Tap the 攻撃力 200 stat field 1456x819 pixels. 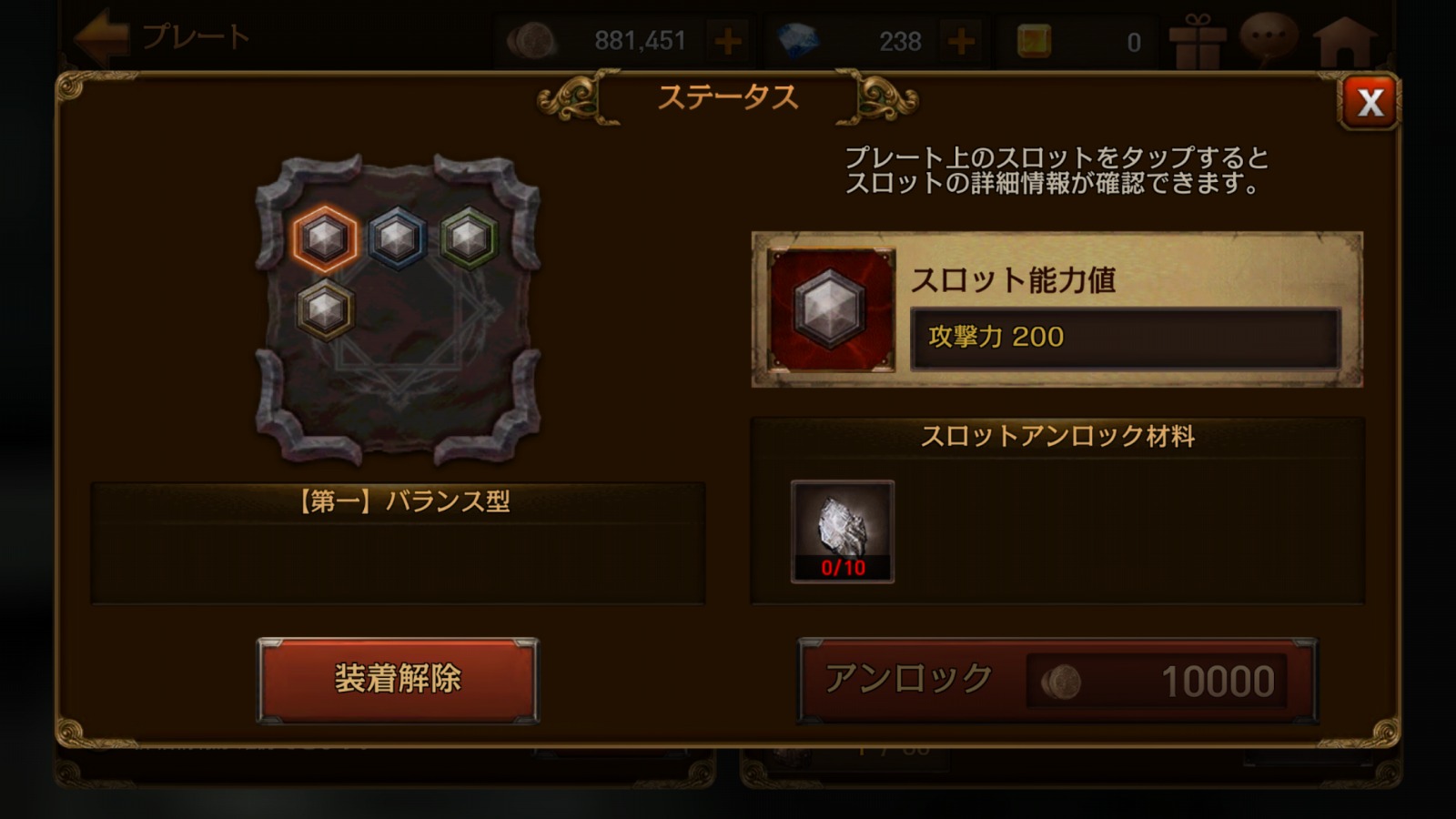[x=1126, y=338]
